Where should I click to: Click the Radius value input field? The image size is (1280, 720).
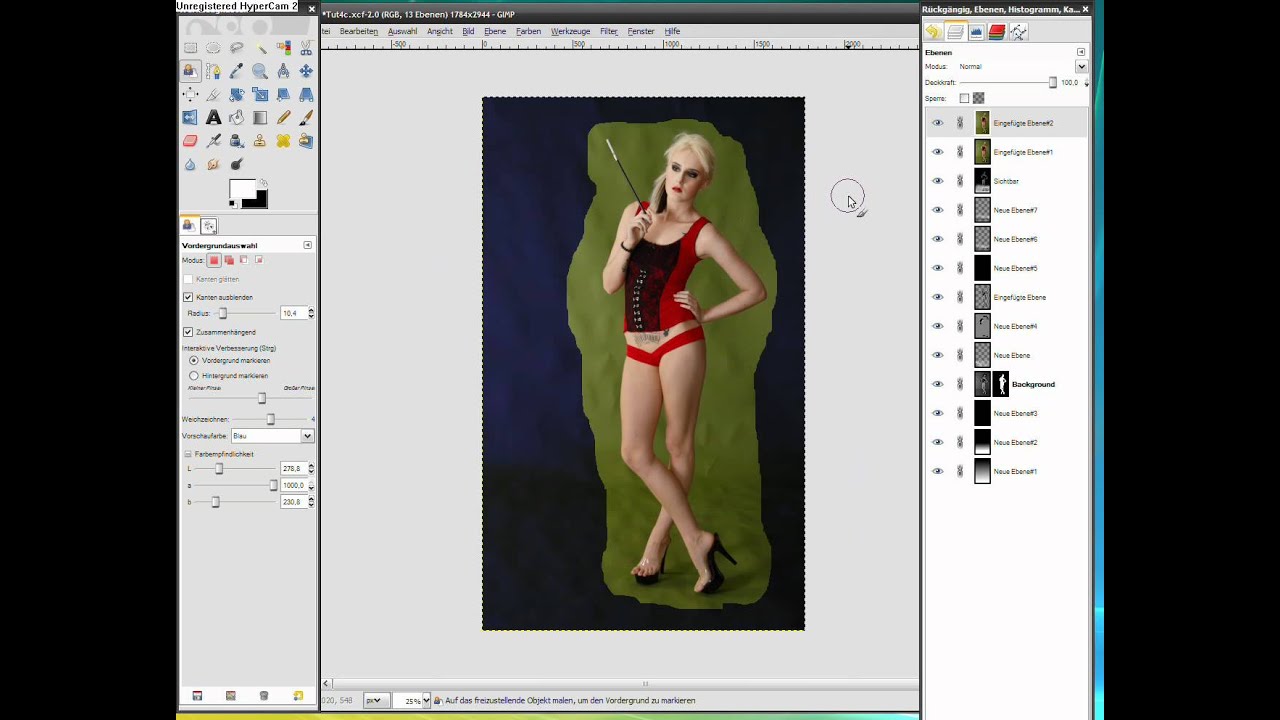click(293, 313)
